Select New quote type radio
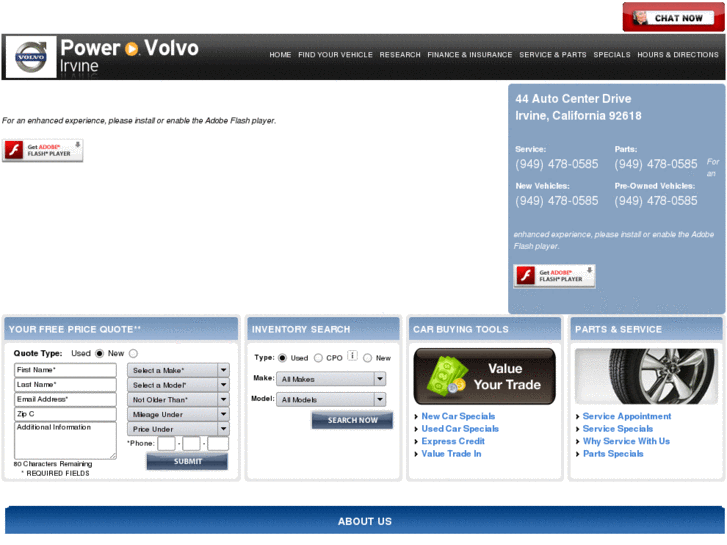Image resolution: width=727 pixels, height=545 pixels. (134, 353)
